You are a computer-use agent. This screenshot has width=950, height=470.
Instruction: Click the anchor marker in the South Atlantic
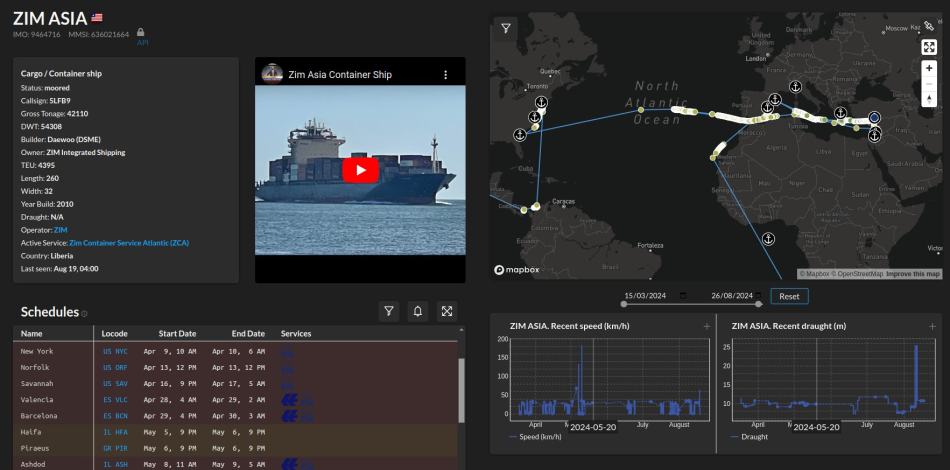tap(768, 239)
